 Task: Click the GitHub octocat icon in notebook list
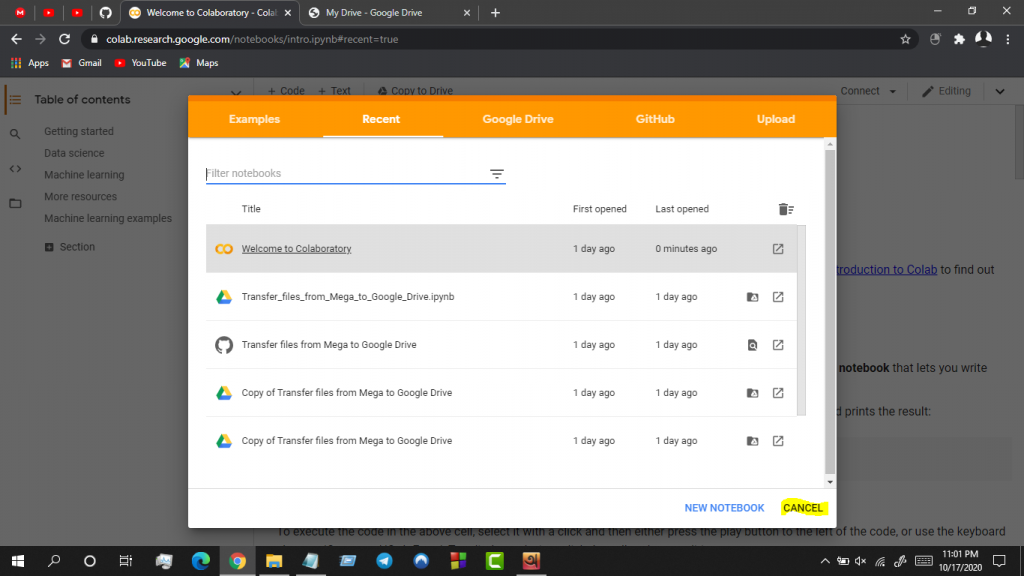coord(224,345)
